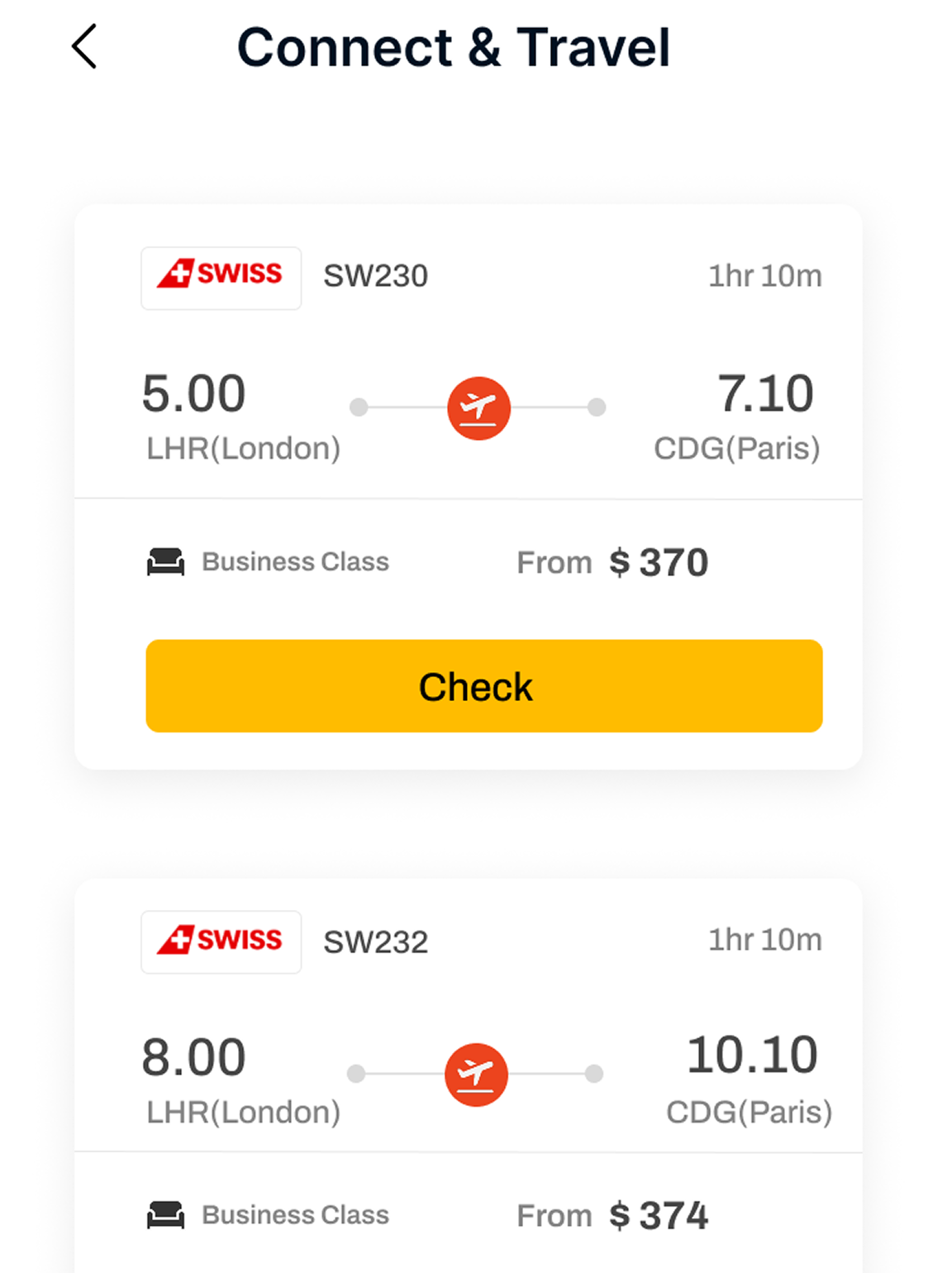The image size is (952, 1273).
Task: Select the SW230 flight number
Action: (x=375, y=276)
